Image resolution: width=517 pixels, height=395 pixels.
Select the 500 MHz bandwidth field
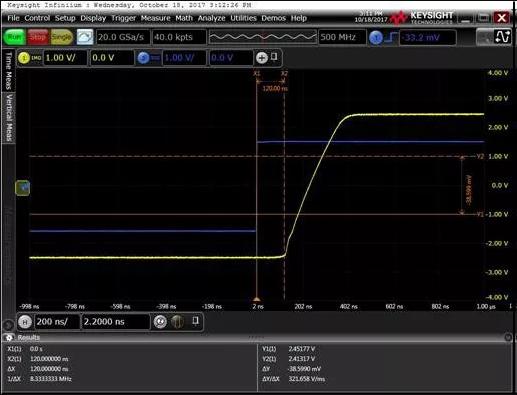coord(342,37)
